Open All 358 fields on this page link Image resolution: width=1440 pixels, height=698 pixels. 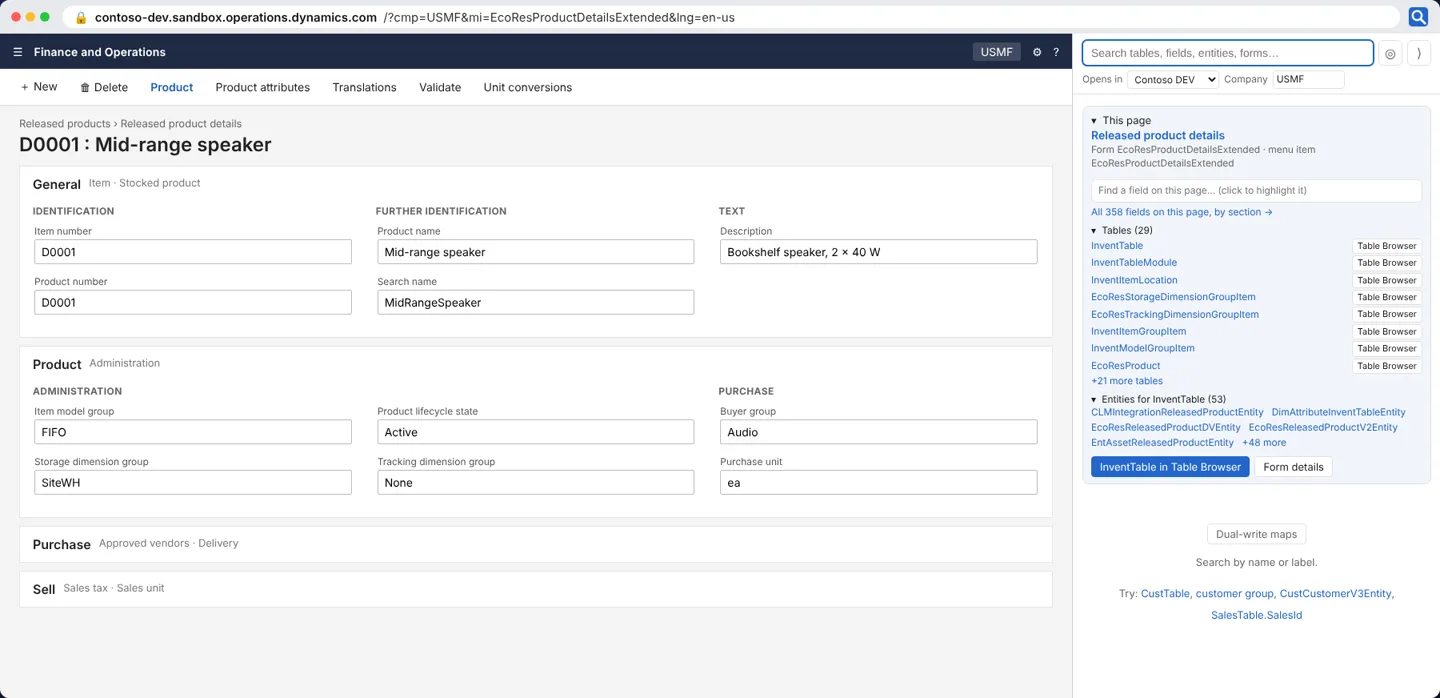pyautogui.click(x=1182, y=212)
